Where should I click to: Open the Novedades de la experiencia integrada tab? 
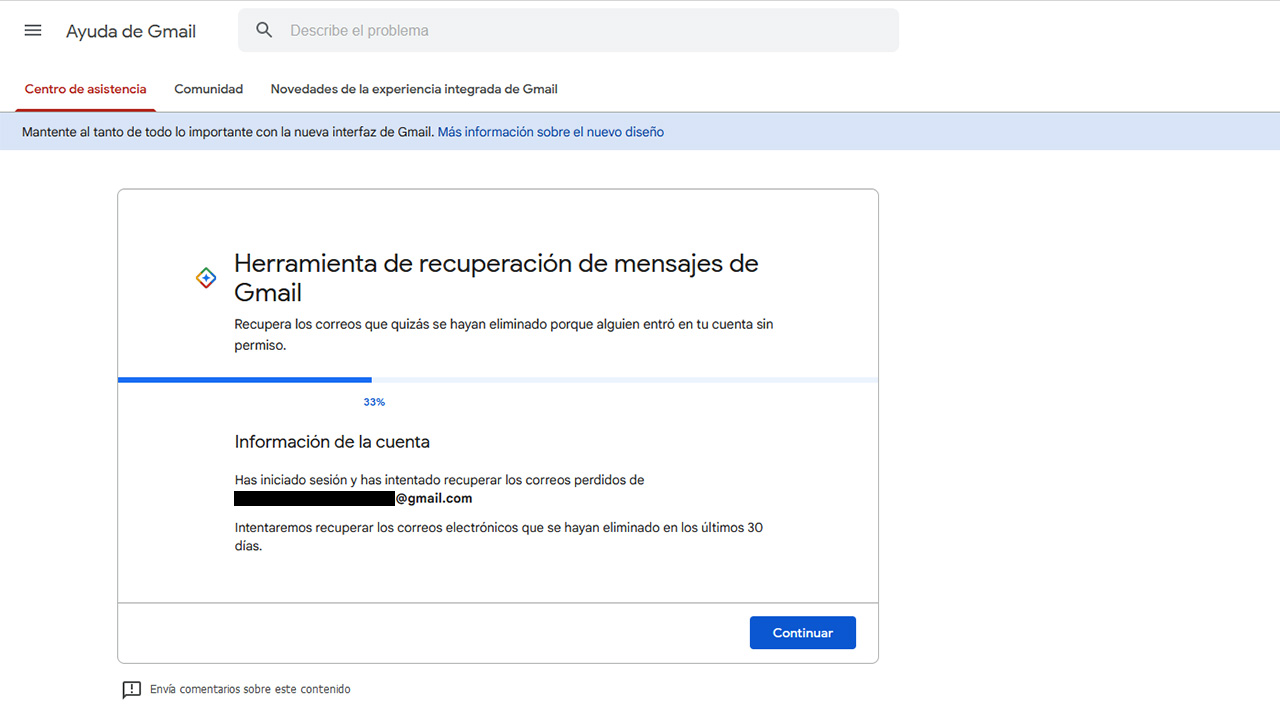413,89
